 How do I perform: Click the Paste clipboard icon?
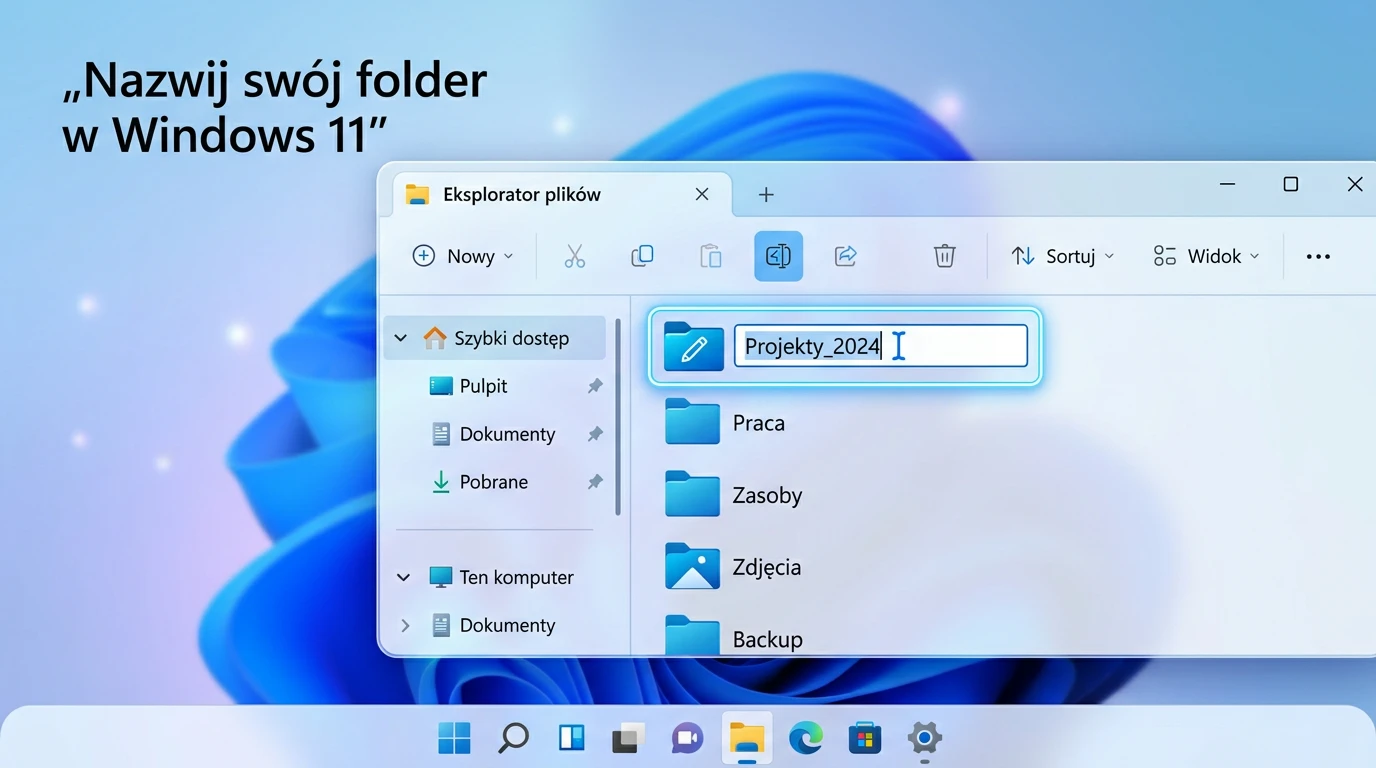pos(710,256)
